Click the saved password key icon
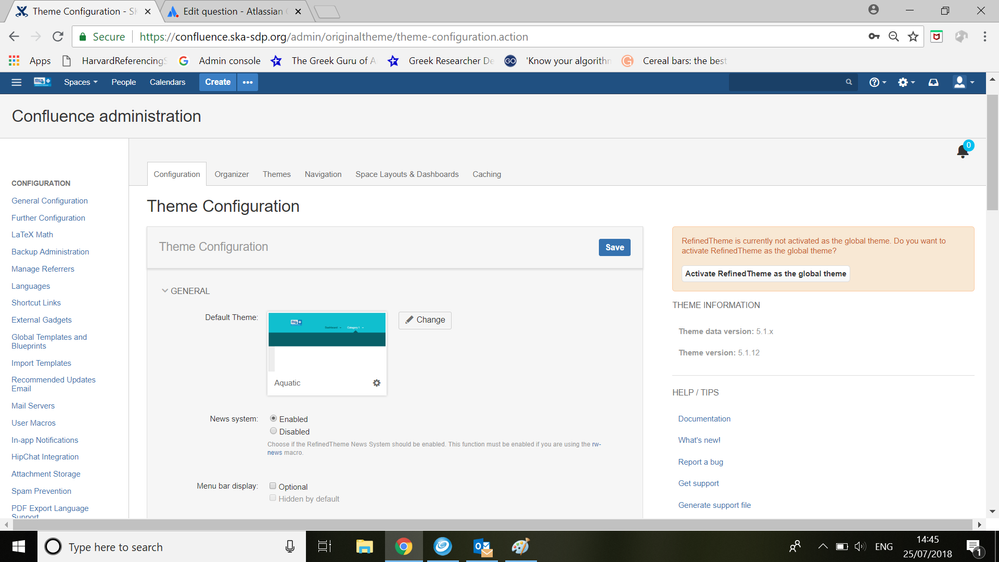Screen dimensions: 999x562 click(x=874, y=37)
